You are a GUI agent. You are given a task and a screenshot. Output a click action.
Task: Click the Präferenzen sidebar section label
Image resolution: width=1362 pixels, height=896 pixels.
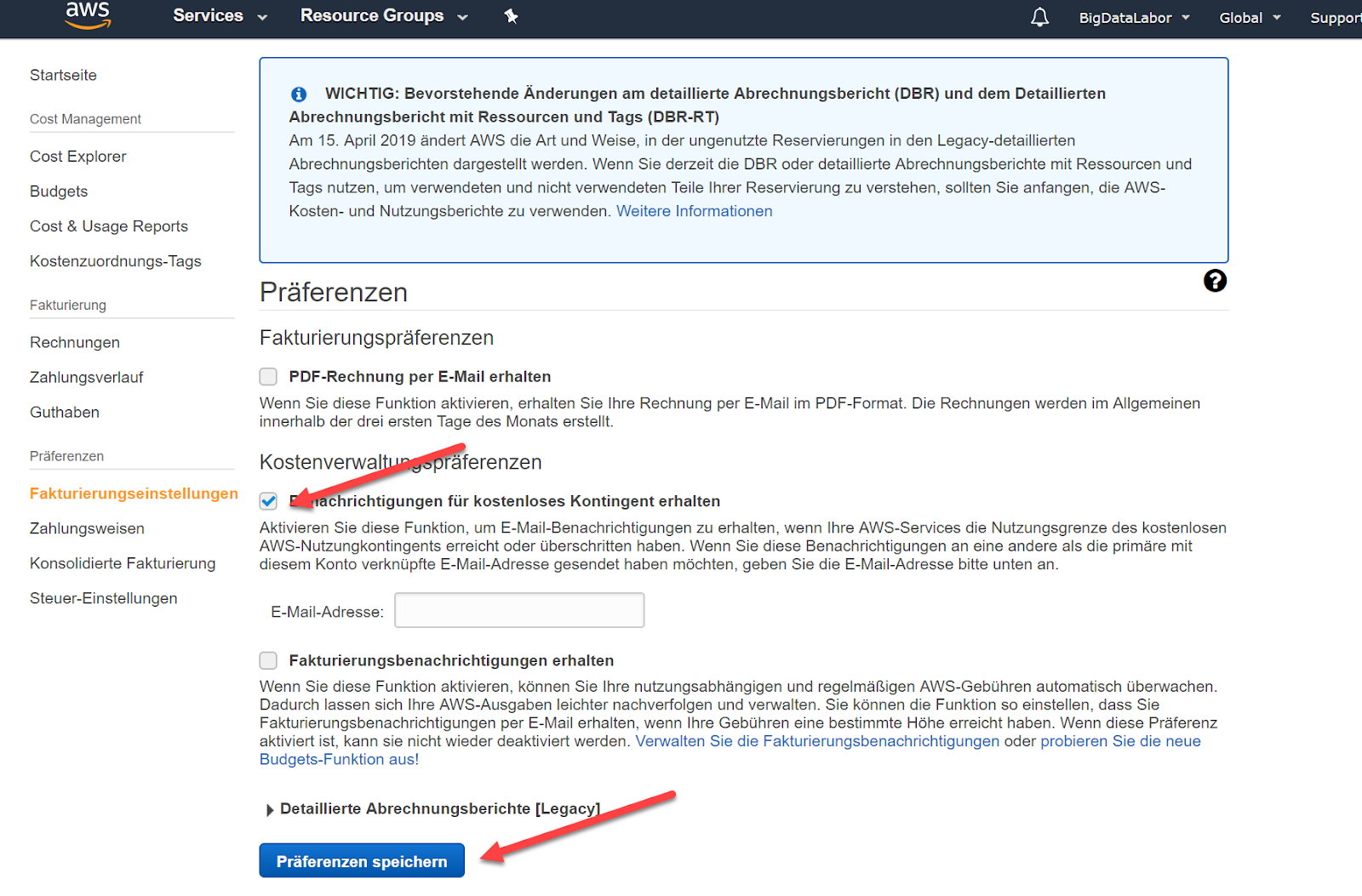pos(66,456)
